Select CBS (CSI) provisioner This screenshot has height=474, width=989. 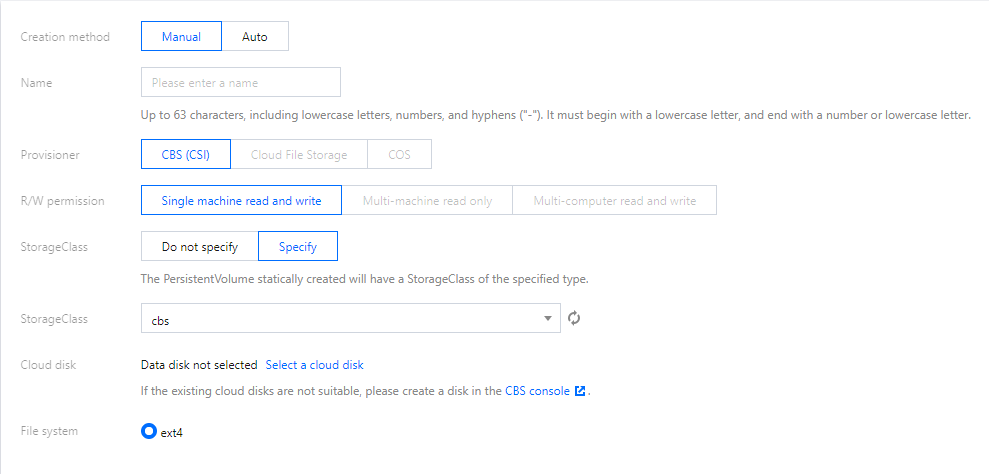click(186, 155)
